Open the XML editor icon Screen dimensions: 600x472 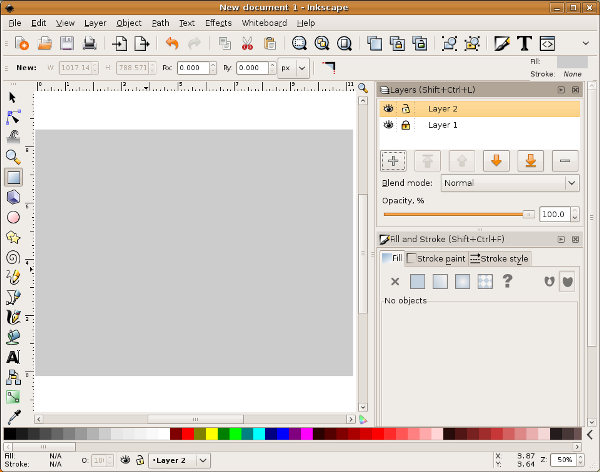coord(547,43)
